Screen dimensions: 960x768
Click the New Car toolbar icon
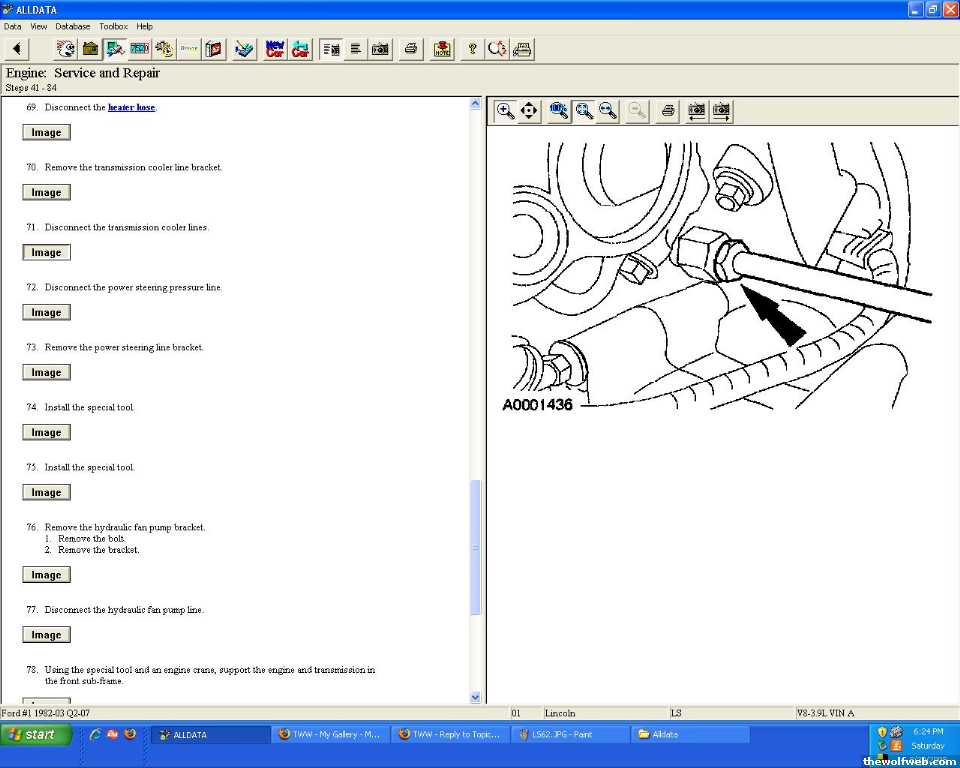click(x=275, y=49)
